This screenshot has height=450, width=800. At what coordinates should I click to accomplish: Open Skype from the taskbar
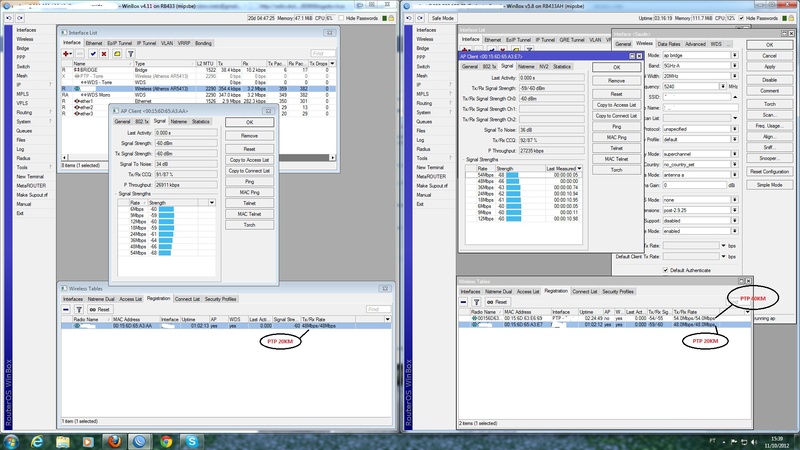click(192, 441)
